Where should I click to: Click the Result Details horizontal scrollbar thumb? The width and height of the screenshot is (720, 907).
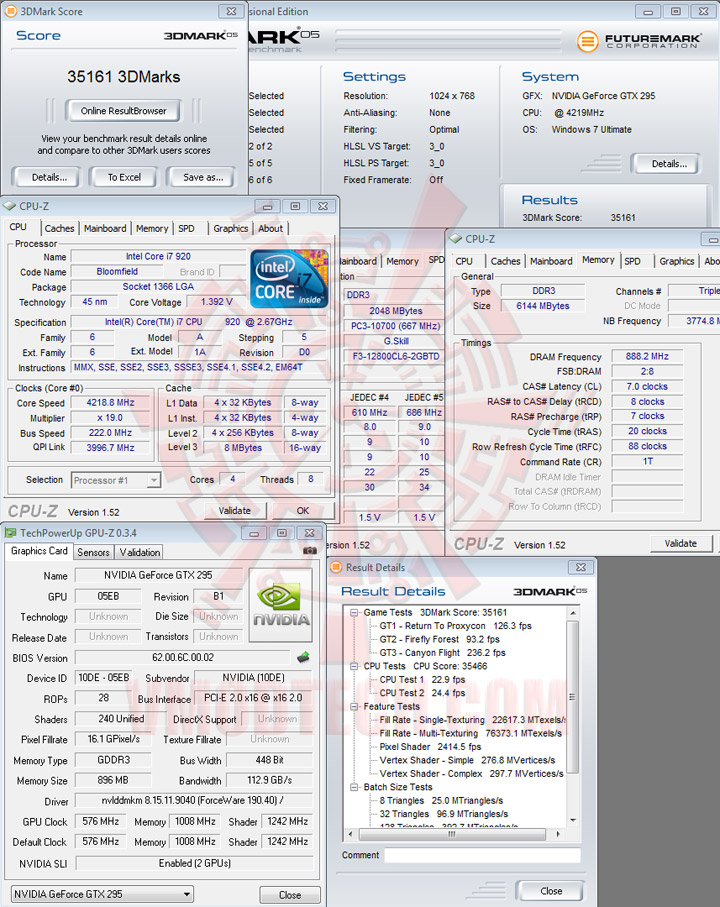452,834
